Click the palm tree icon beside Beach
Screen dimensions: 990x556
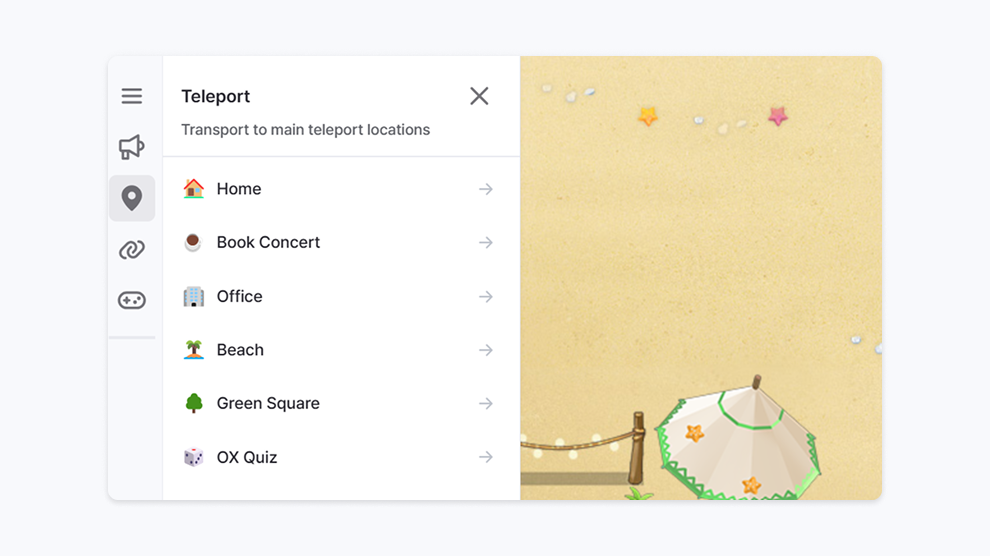[x=194, y=350]
